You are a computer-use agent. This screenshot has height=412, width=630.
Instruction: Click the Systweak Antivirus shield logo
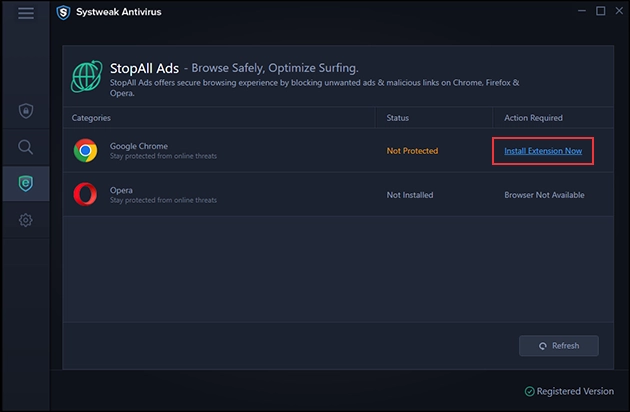(63, 12)
